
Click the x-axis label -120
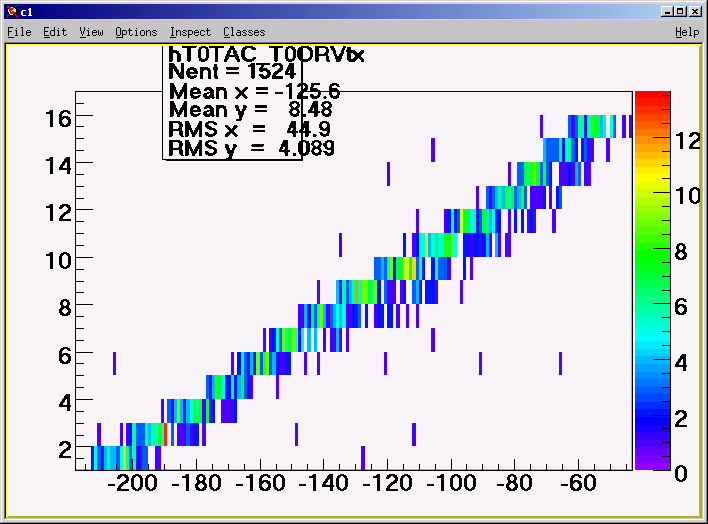tap(387, 483)
